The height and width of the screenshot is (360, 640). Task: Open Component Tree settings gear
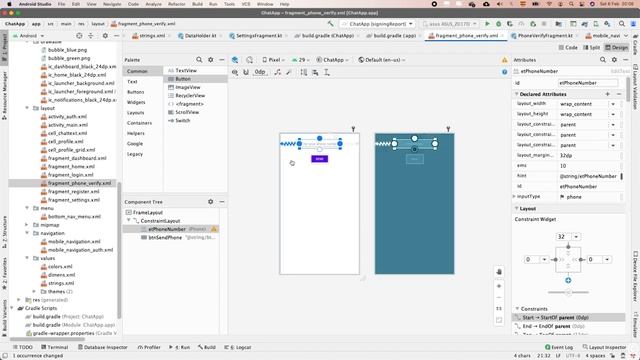(211, 202)
